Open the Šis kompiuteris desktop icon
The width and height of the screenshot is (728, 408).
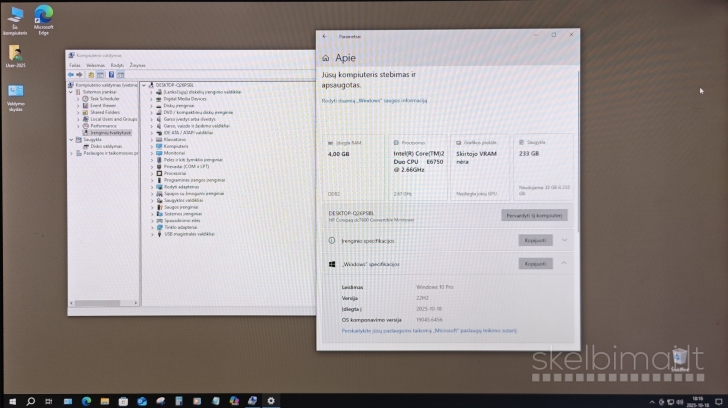[16, 16]
